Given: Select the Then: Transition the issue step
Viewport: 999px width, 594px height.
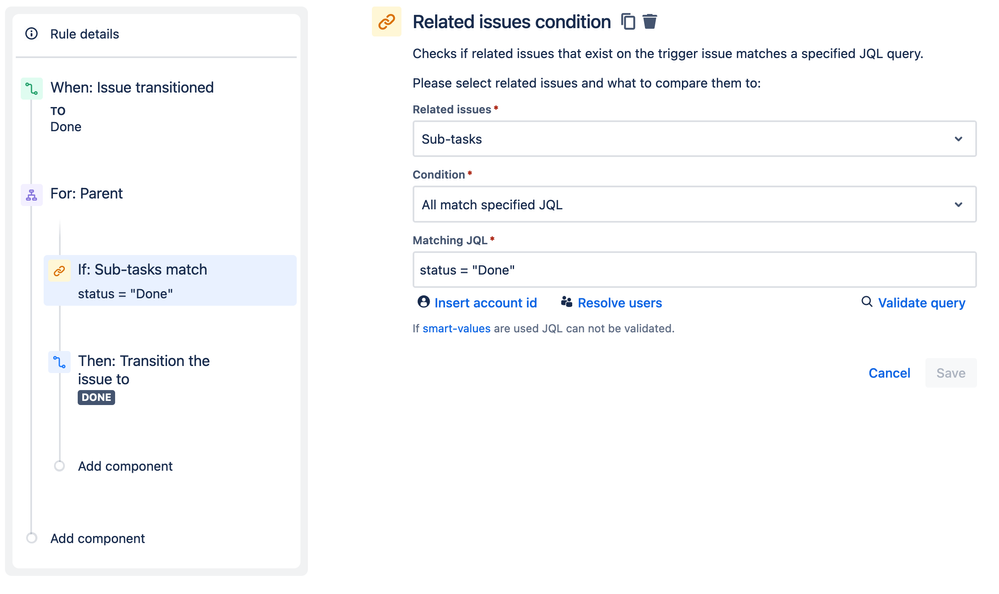Looking at the screenshot, I should 144,370.
